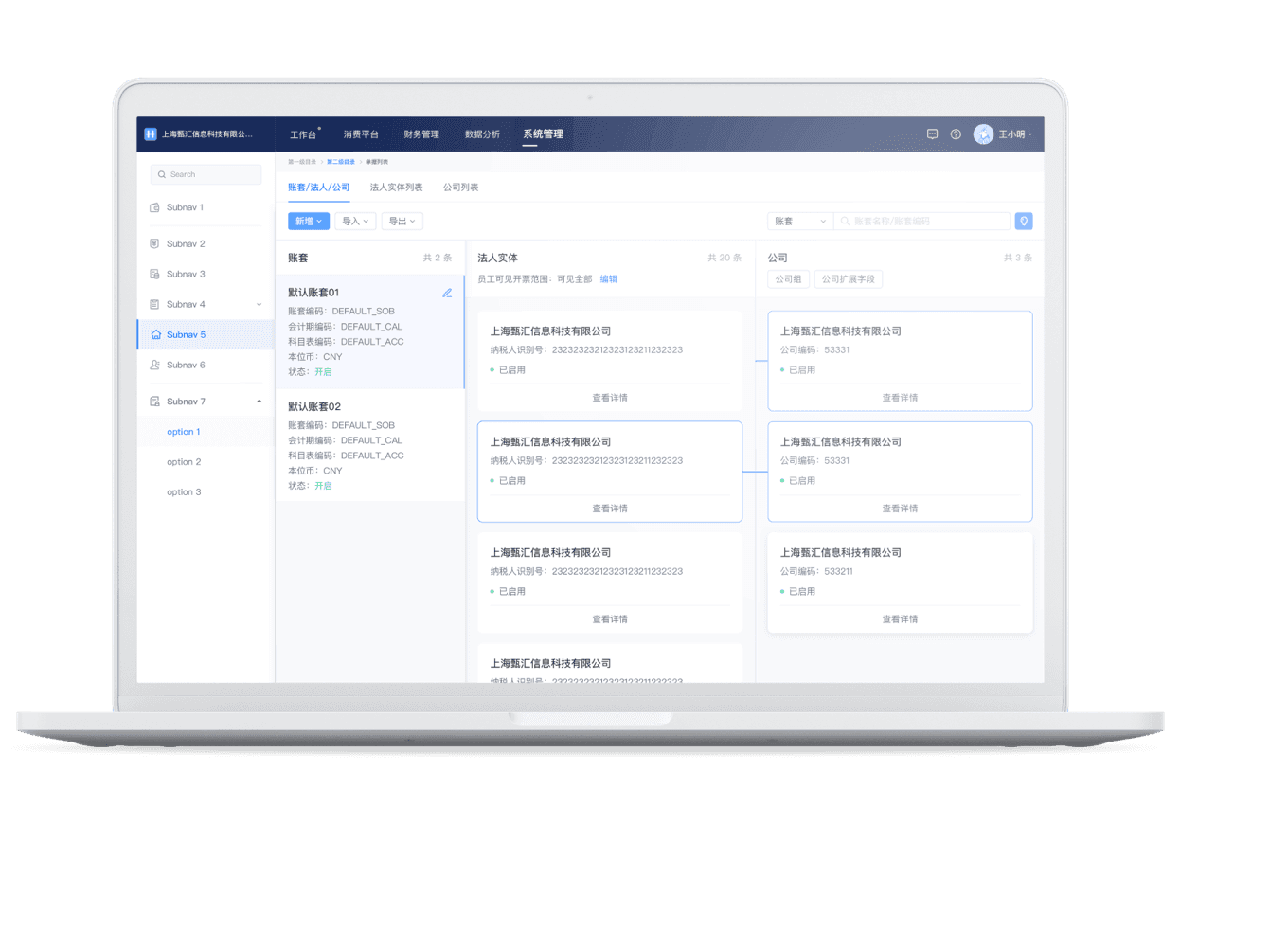Click the Subnav 2 shield icon

pos(154,243)
